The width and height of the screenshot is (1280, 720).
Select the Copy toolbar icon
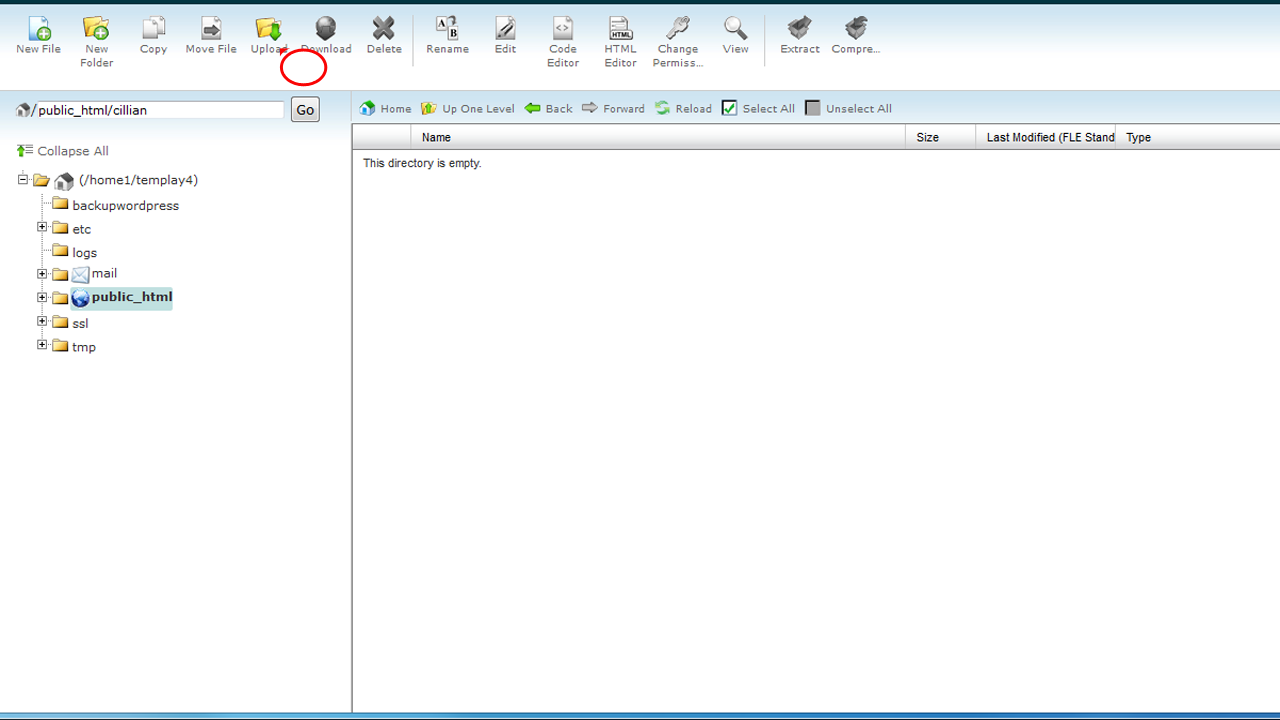153,28
